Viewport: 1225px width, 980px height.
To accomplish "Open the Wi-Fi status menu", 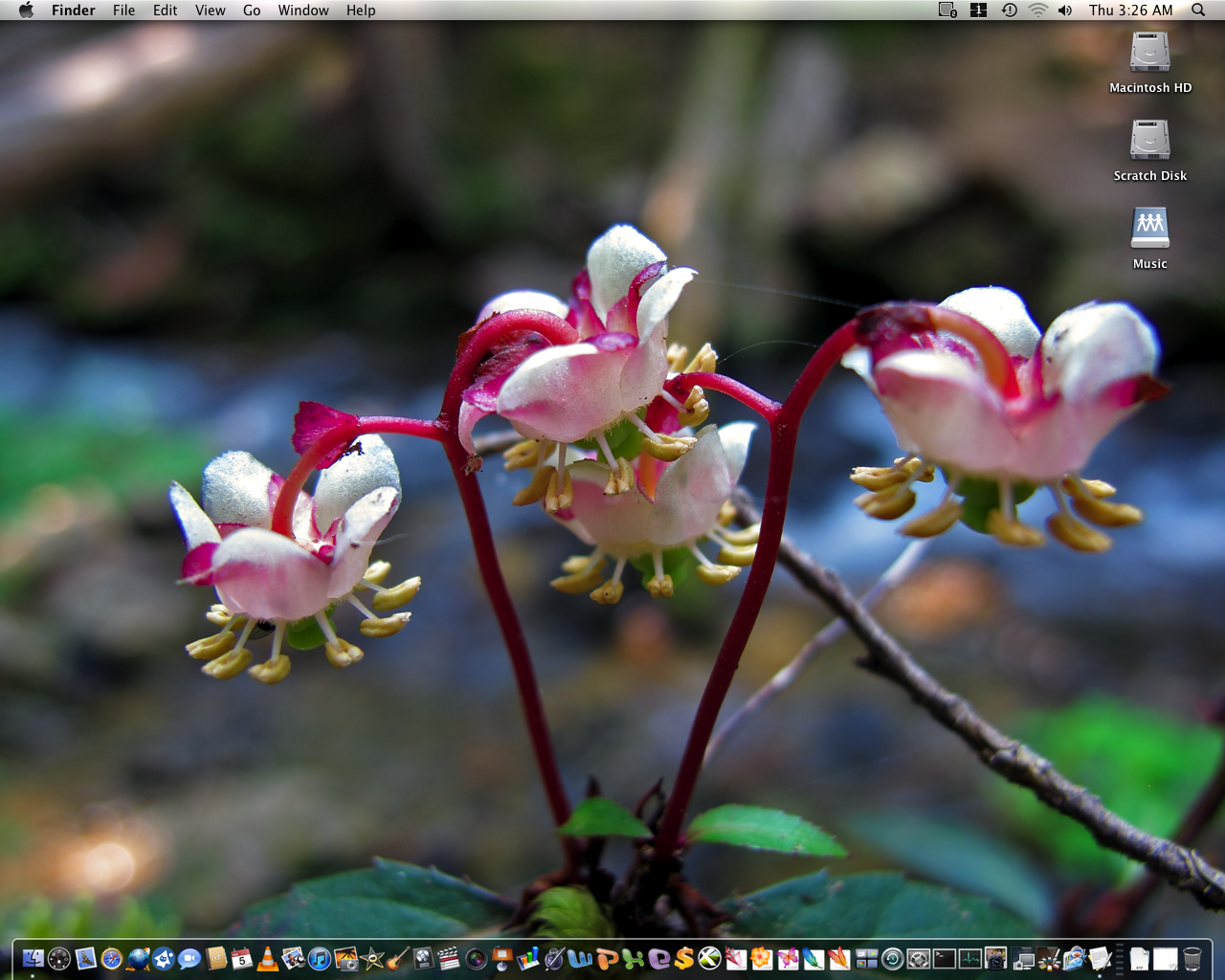I will (1038, 10).
